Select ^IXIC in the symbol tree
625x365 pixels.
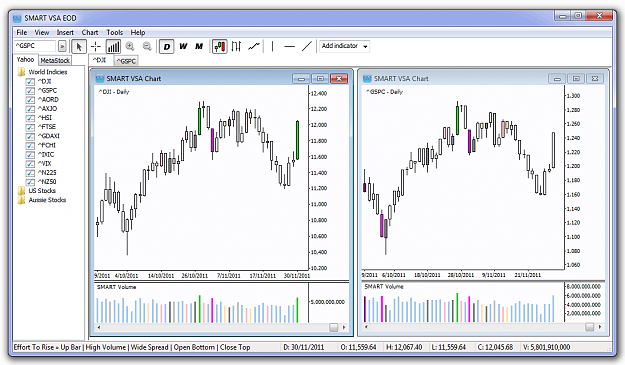pyautogui.click(x=46, y=155)
